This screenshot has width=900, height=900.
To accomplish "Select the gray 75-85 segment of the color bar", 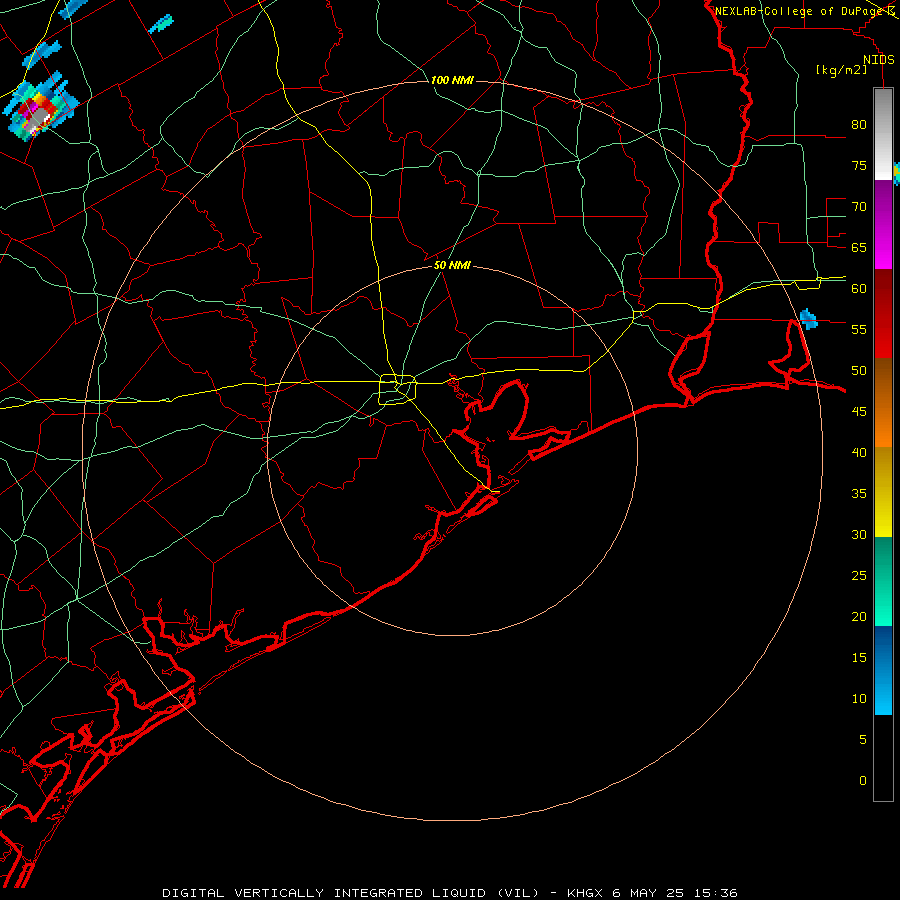I will (883, 134).
